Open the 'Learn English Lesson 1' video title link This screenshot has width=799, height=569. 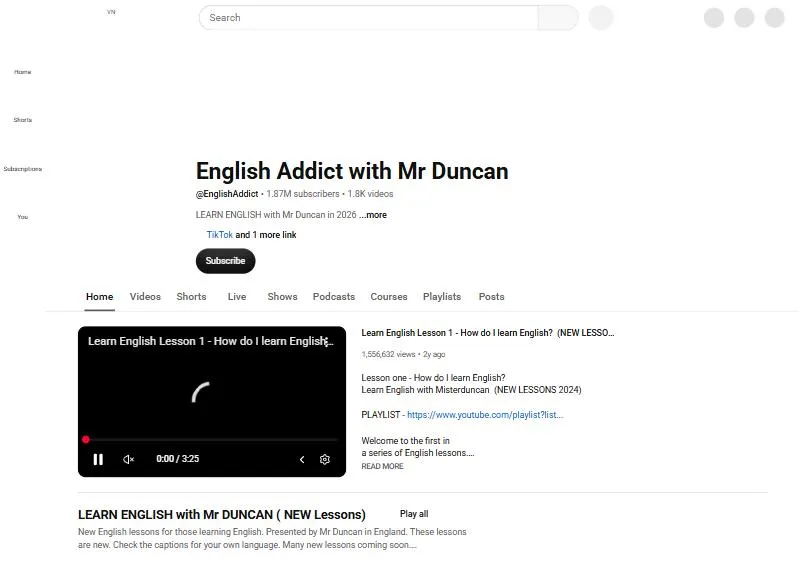click(x=488, y=333)
